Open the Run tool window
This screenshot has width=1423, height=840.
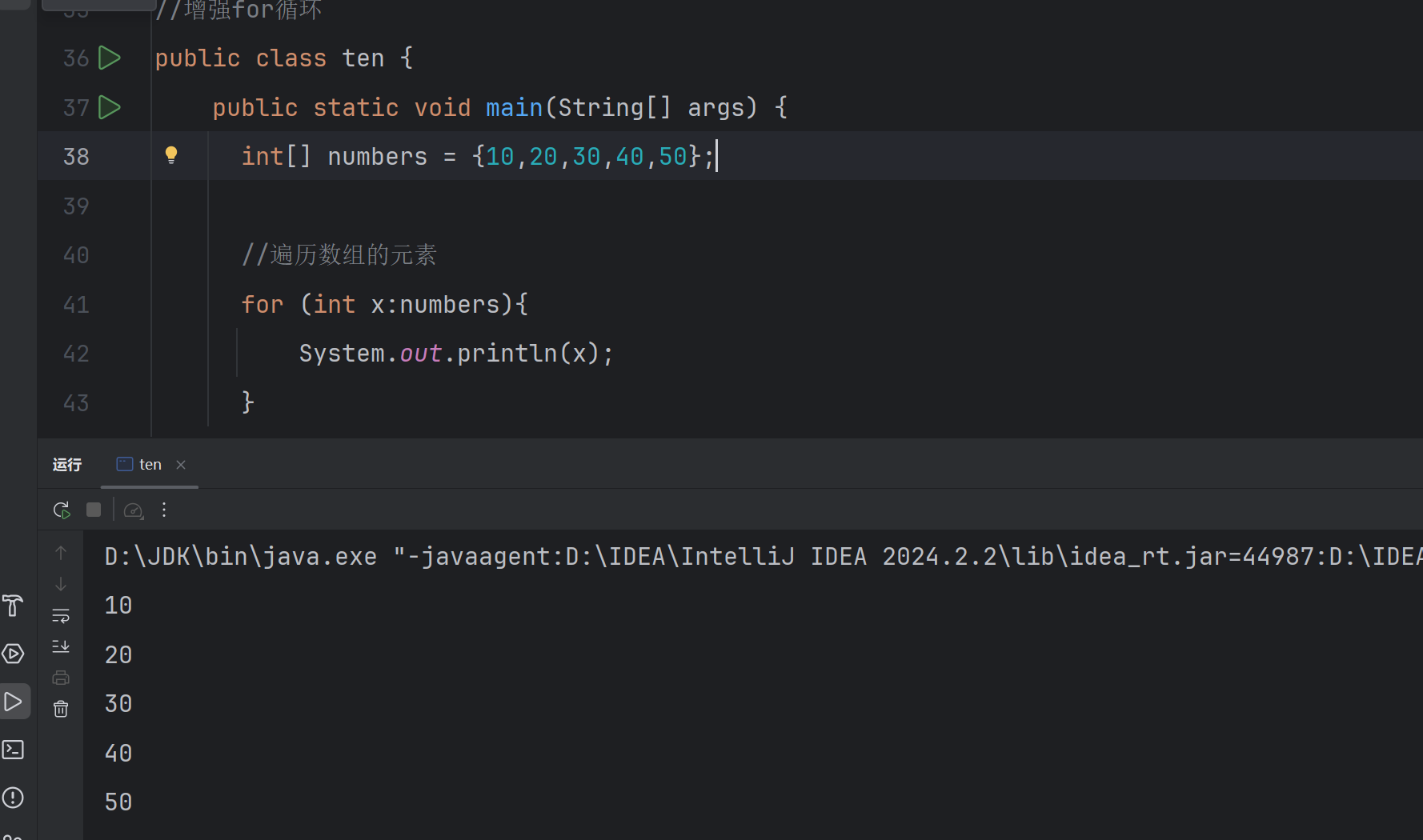point(14,702)
